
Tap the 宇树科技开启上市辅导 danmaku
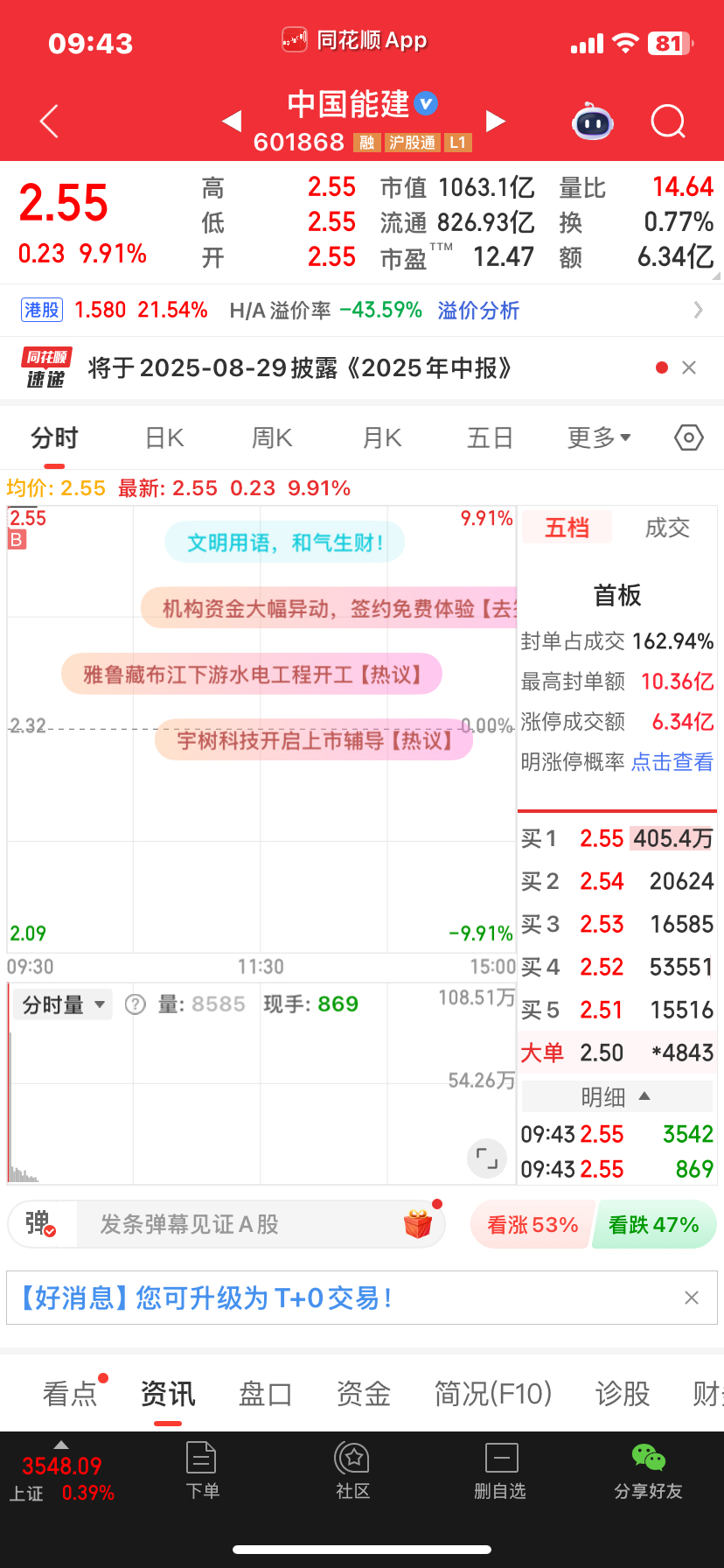click(x=314, y=740)
